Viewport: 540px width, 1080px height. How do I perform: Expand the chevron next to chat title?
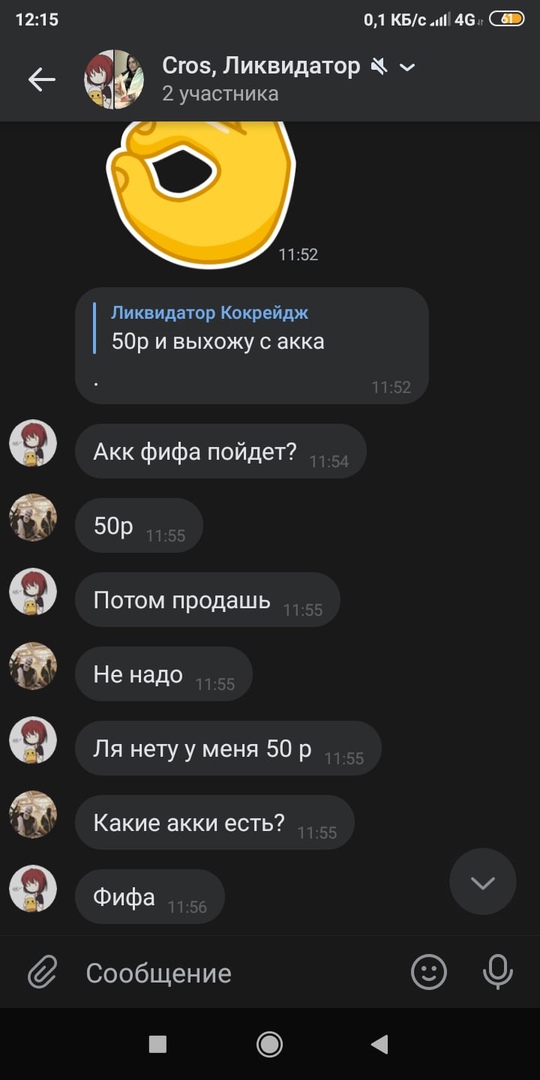408,67
